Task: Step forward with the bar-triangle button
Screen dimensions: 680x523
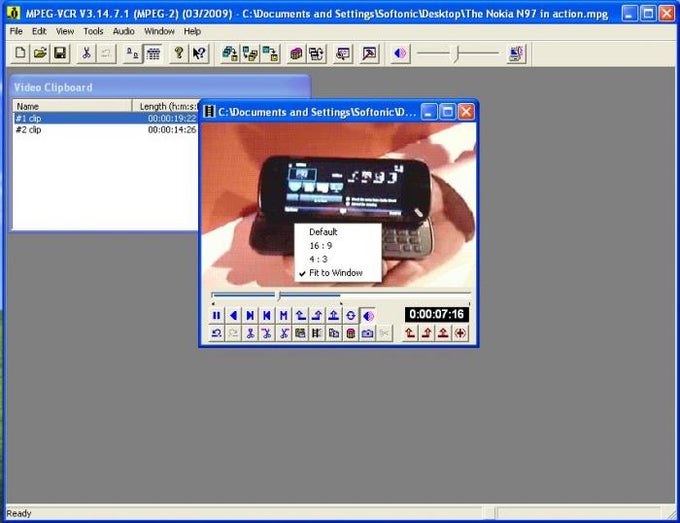Action: click(250, 316)
